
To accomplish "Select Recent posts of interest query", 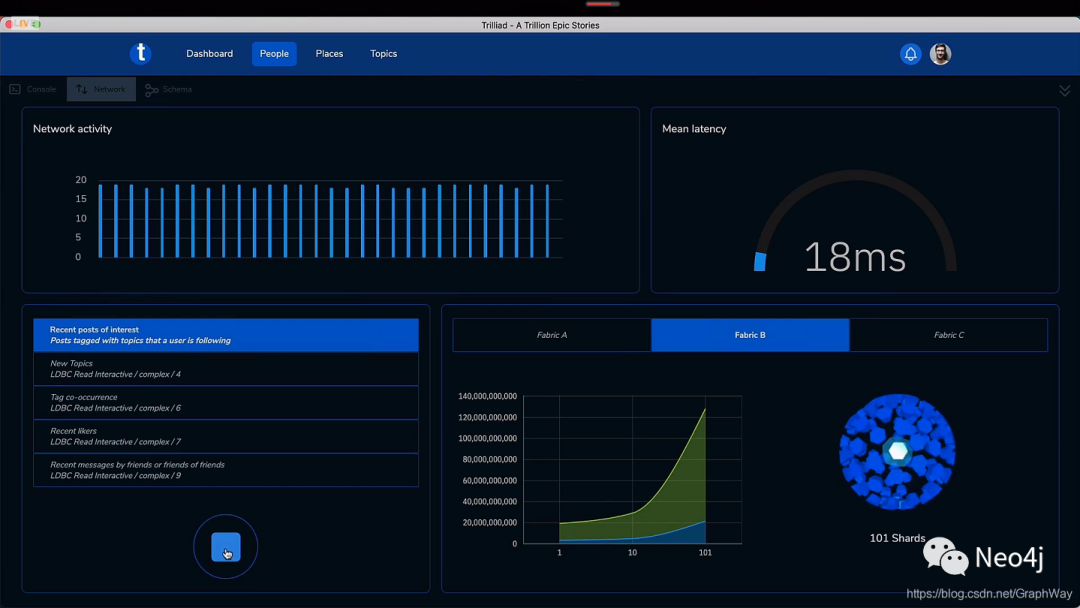I will tap(226, 335).
